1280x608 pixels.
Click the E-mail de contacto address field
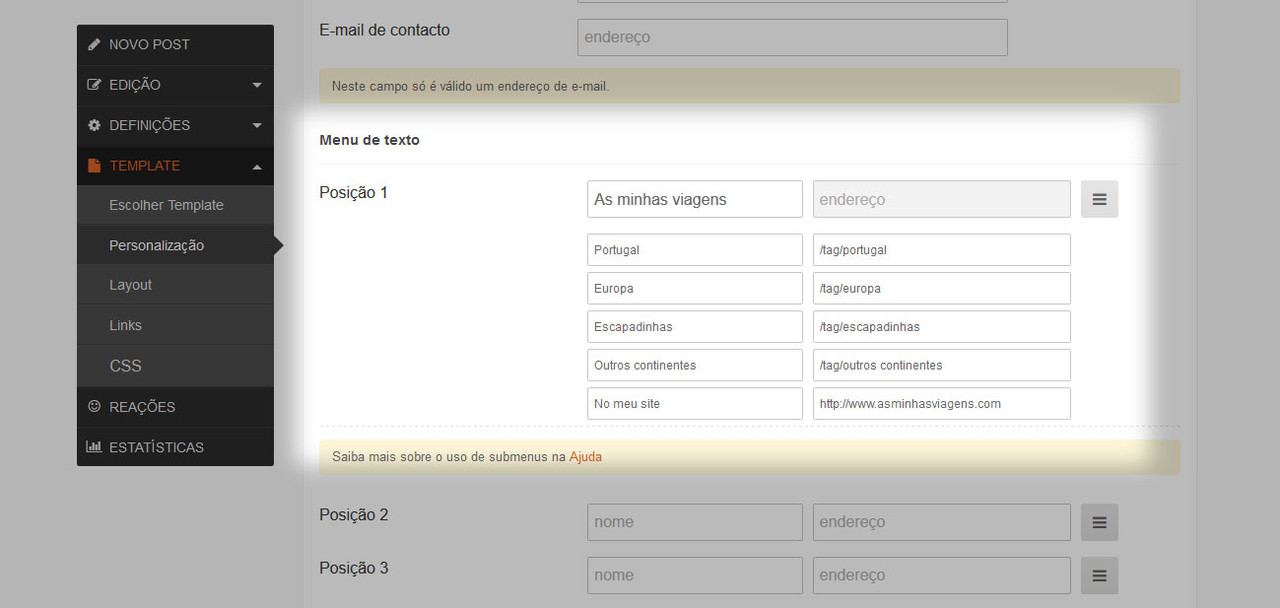coord(792,37)
